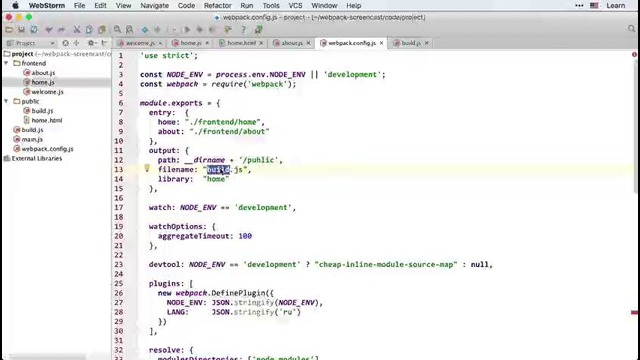Click the Debug toolbar icon
Screen dimensions: 640x360
pyautogui.click(x=200, y=30)
